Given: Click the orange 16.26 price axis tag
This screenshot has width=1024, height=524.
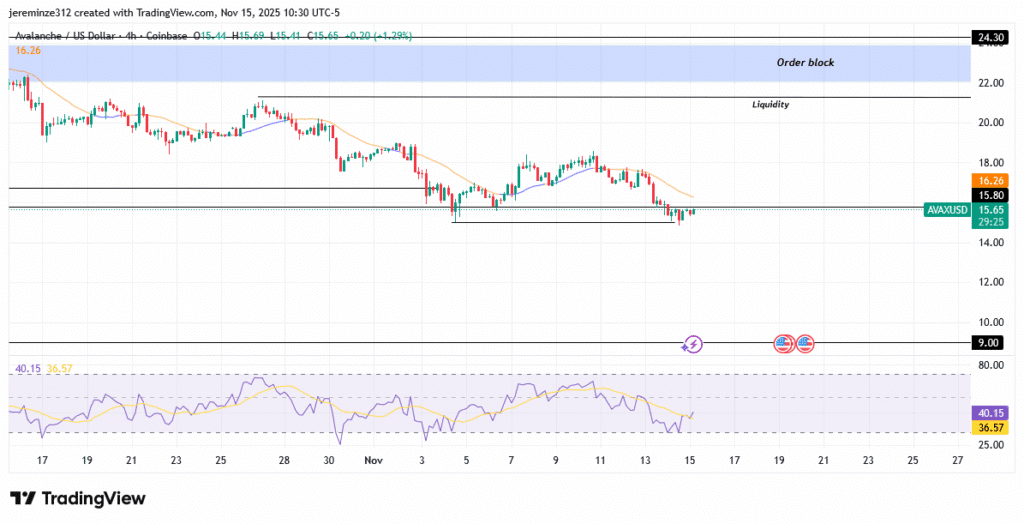Looking at the screenshot, I should [989, 181].
